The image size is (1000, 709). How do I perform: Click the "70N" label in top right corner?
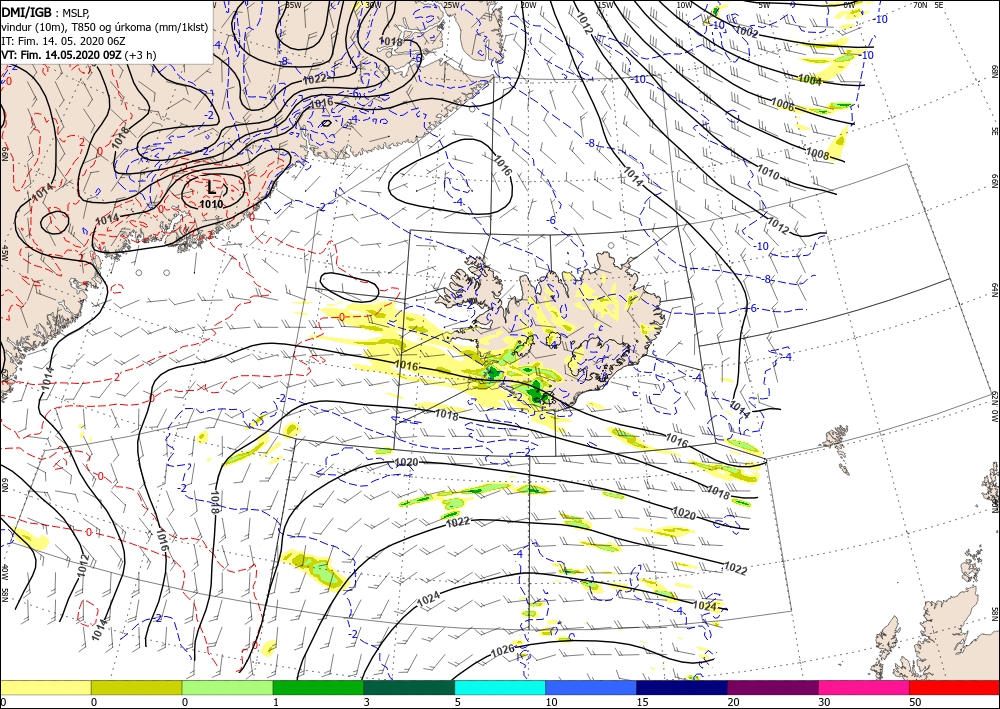[920, 5]
